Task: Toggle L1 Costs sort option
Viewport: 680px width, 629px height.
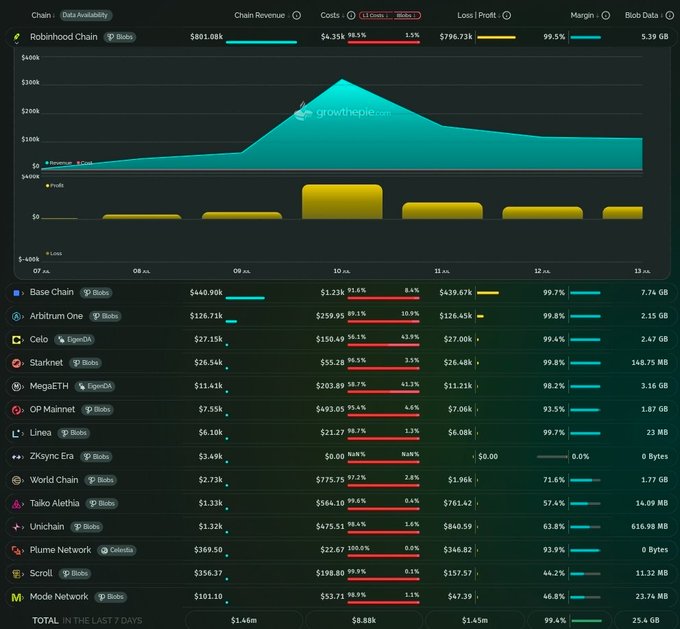Action: click(375, 16)
